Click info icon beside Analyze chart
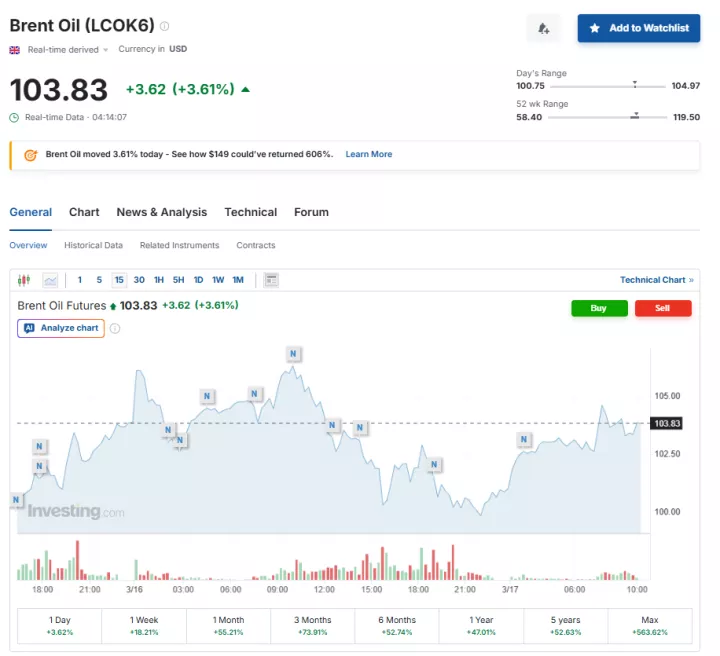This screenshot has width=720, height=656. pyautogui.click(x=115, y=328)
